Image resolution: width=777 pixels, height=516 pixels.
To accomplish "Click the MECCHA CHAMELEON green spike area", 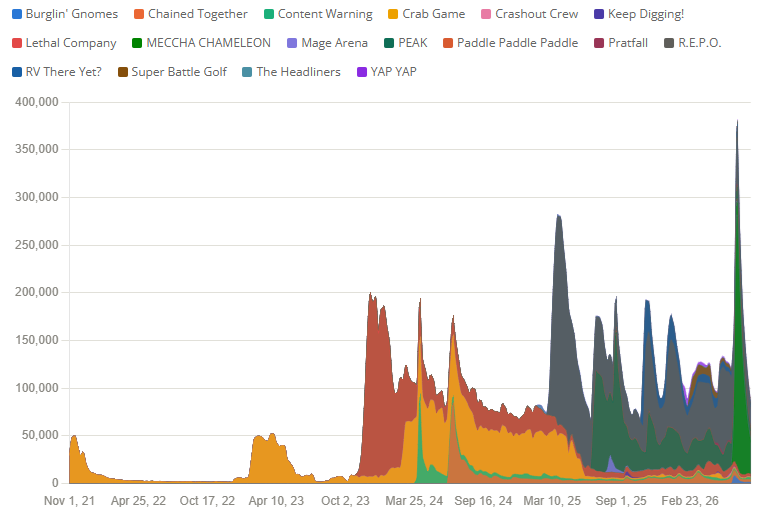I will (740, 372).
